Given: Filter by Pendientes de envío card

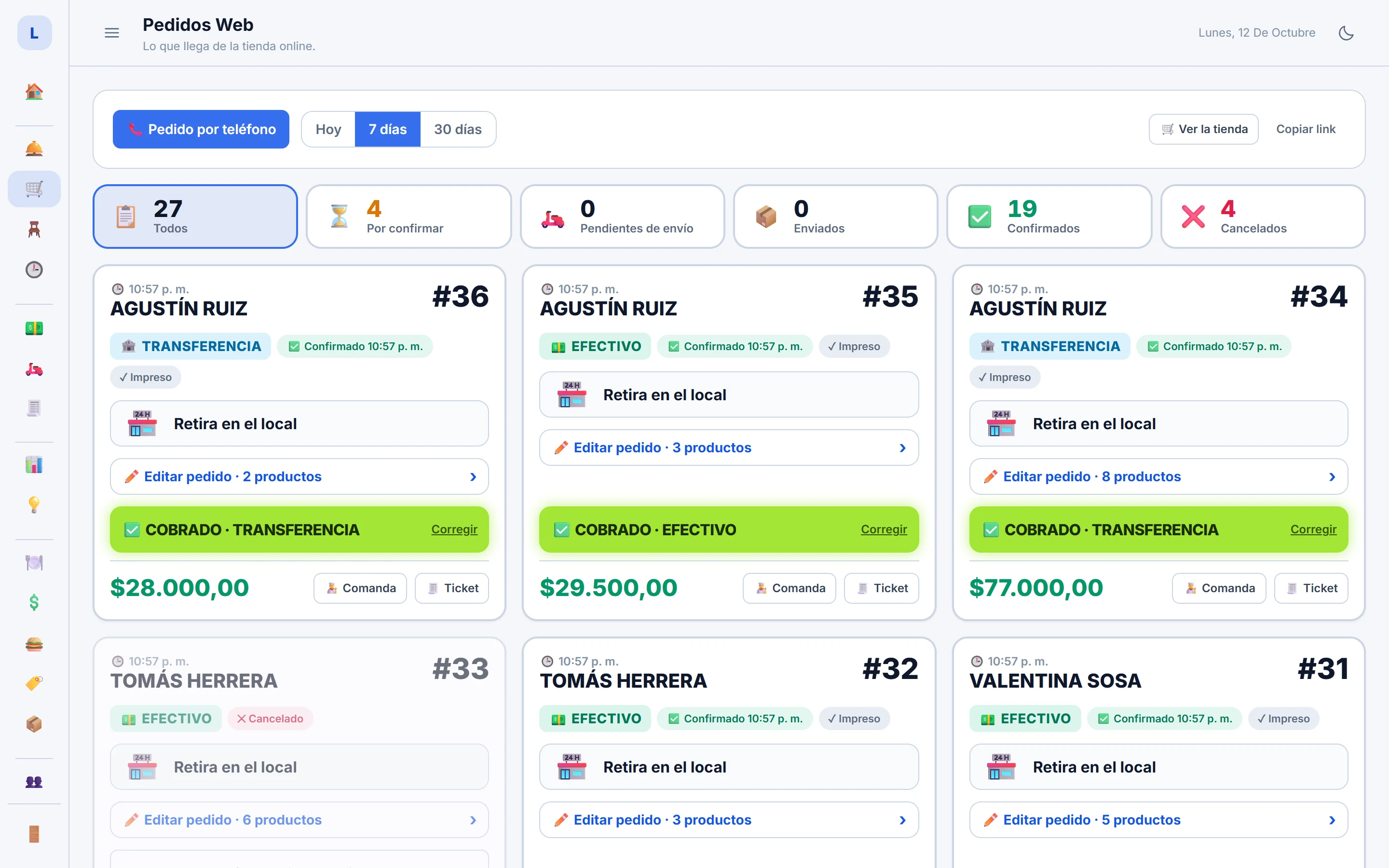Looking at the screenshot, I should point(622,217).
